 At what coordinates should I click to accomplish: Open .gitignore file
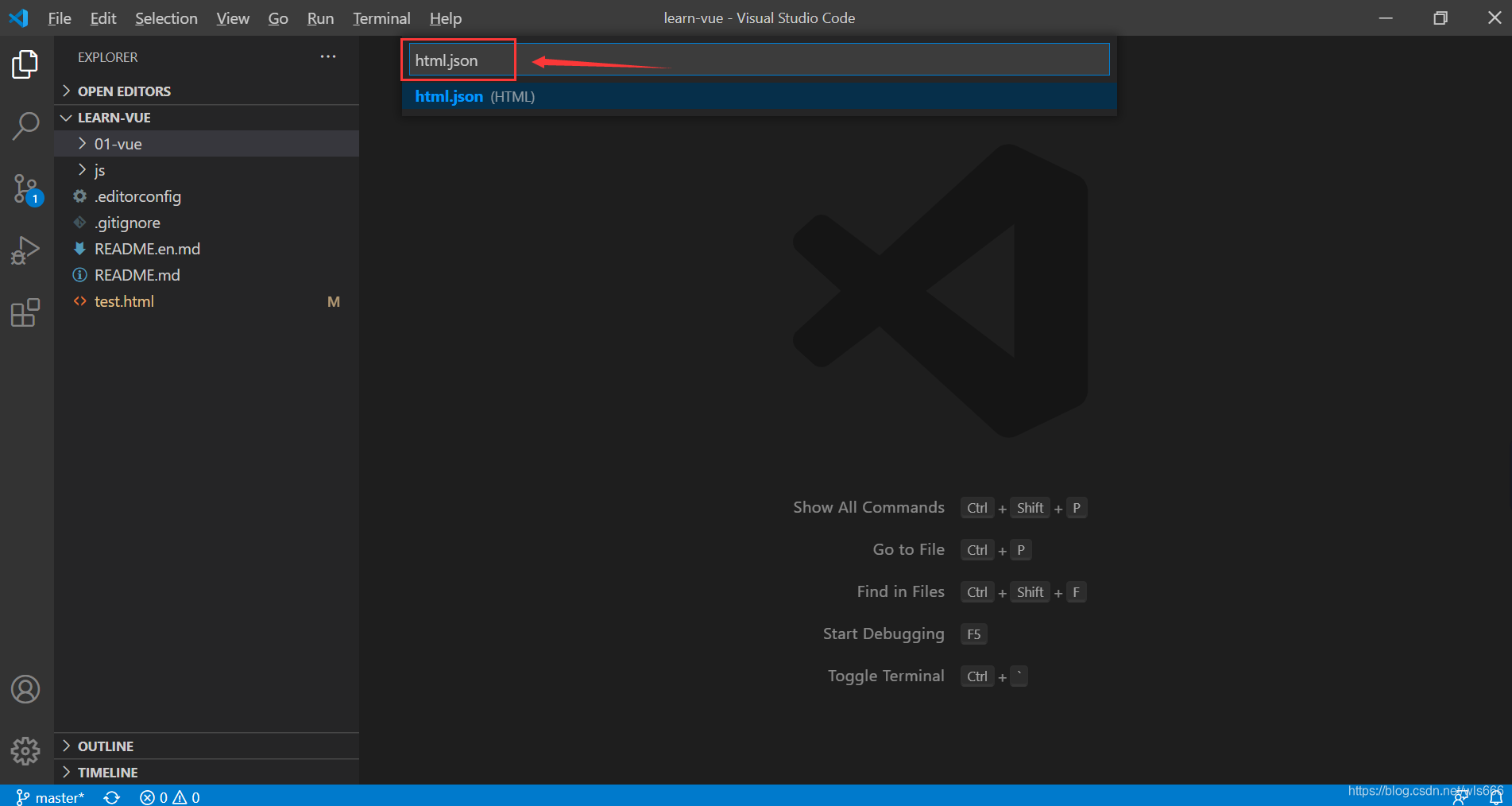(x=207, y=222)
